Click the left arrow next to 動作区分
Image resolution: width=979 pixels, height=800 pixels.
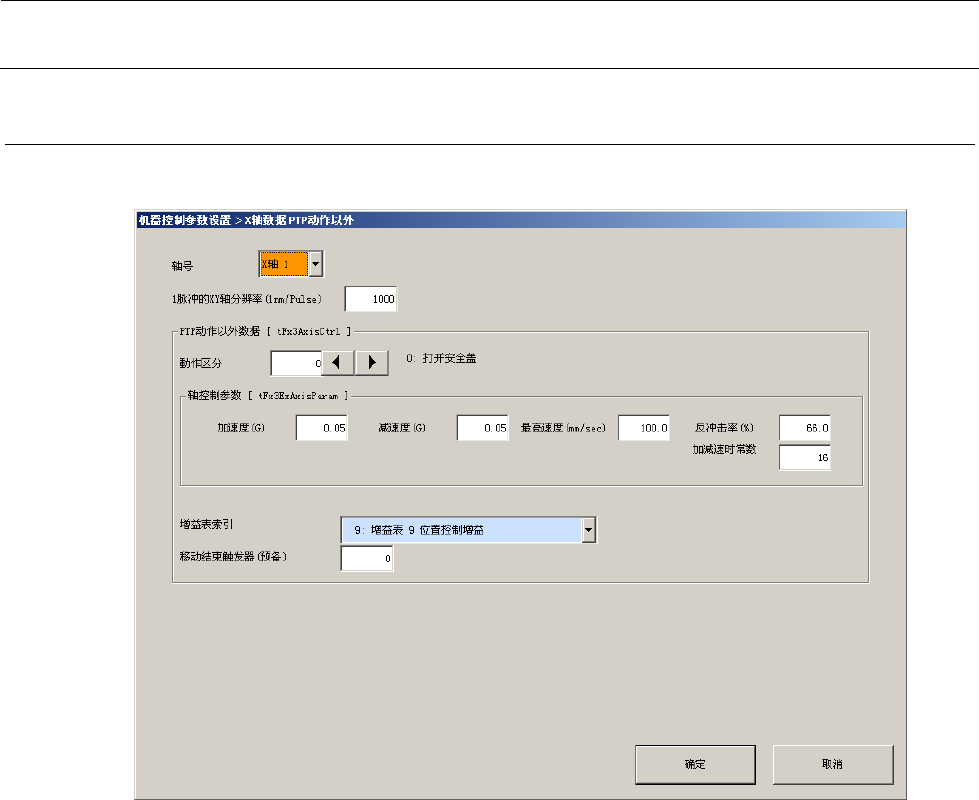pyautogui.click(x=338, y=362)
